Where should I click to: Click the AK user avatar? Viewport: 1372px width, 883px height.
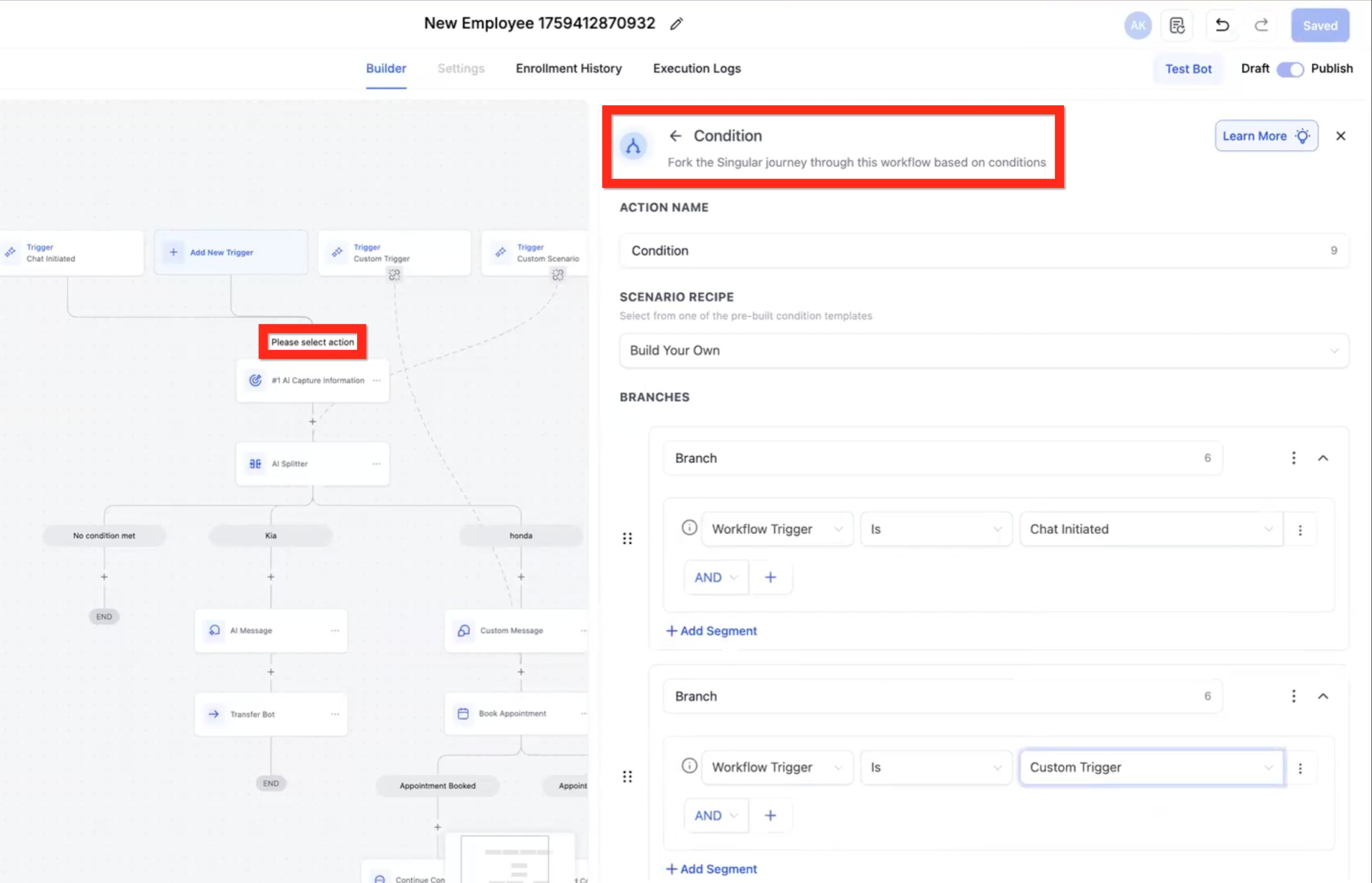pos(1138,25)
